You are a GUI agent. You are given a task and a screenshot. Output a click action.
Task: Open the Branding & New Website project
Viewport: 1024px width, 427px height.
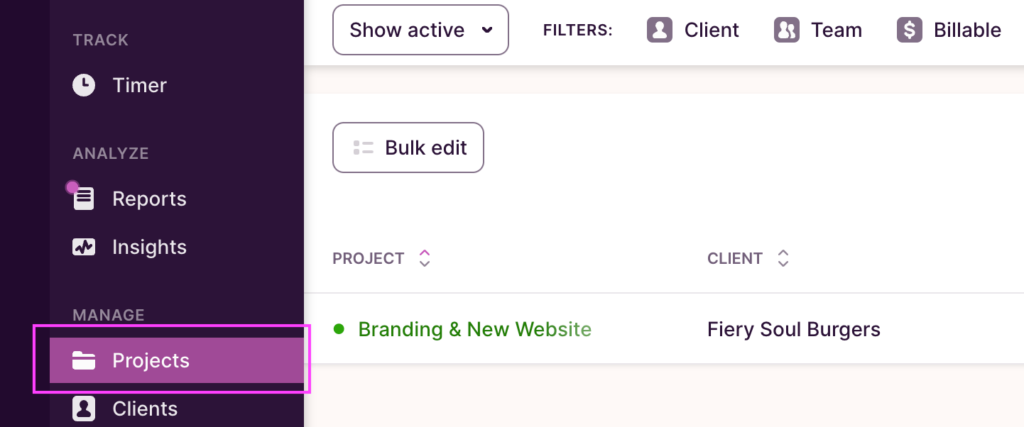point(474,329)
